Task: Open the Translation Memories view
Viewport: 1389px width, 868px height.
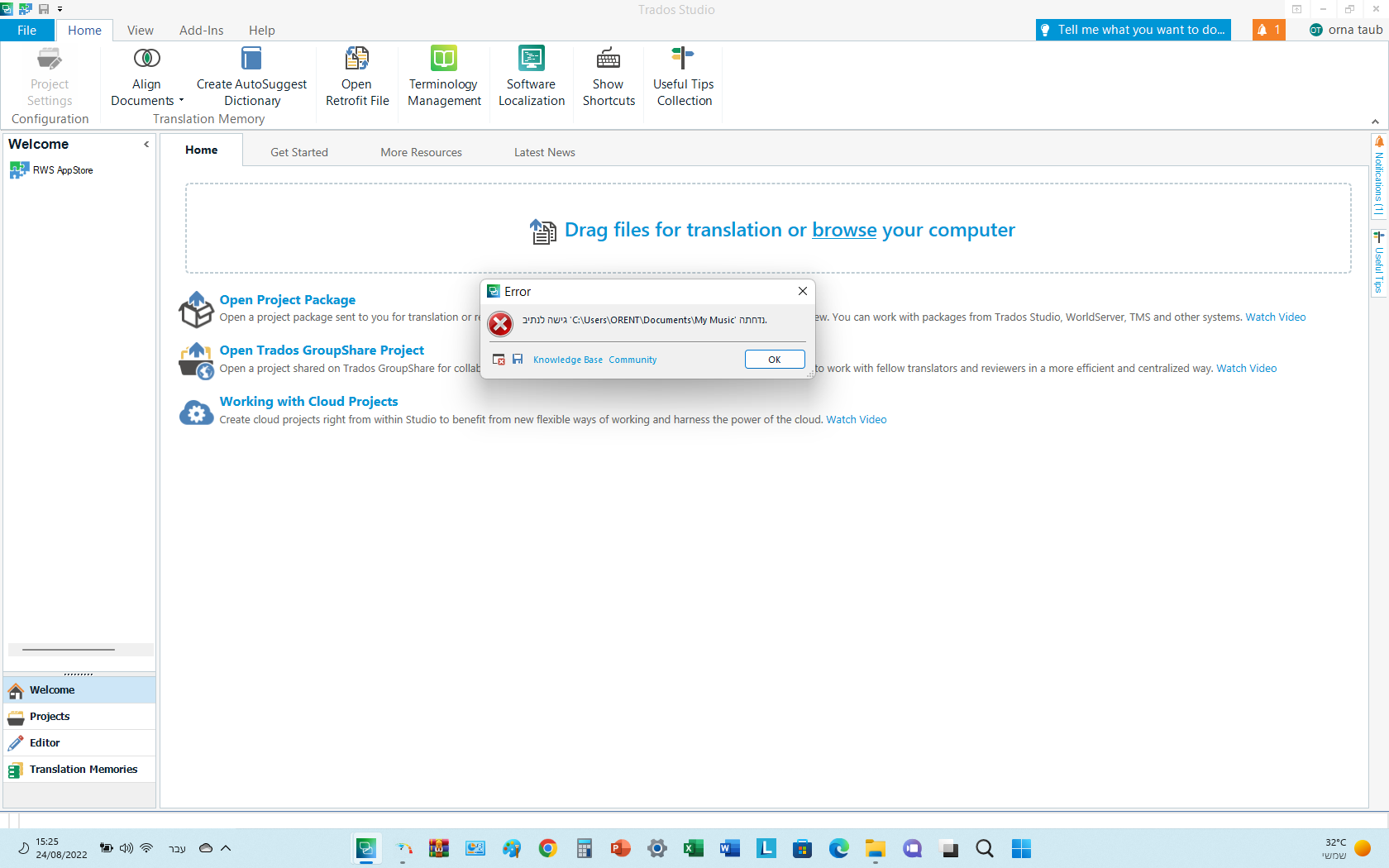Action: (79, 770)
